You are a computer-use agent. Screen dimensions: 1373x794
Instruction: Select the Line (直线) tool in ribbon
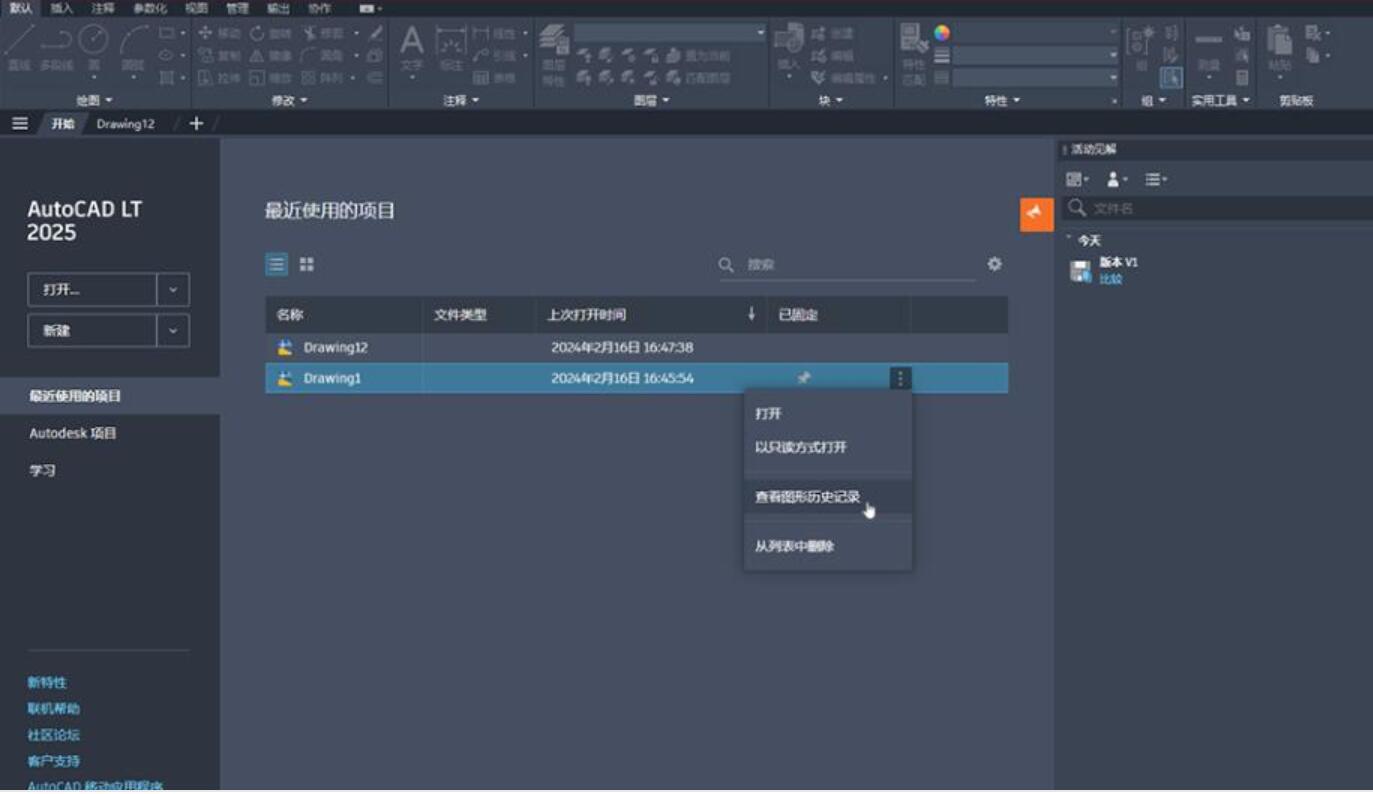tap(19, 47)
